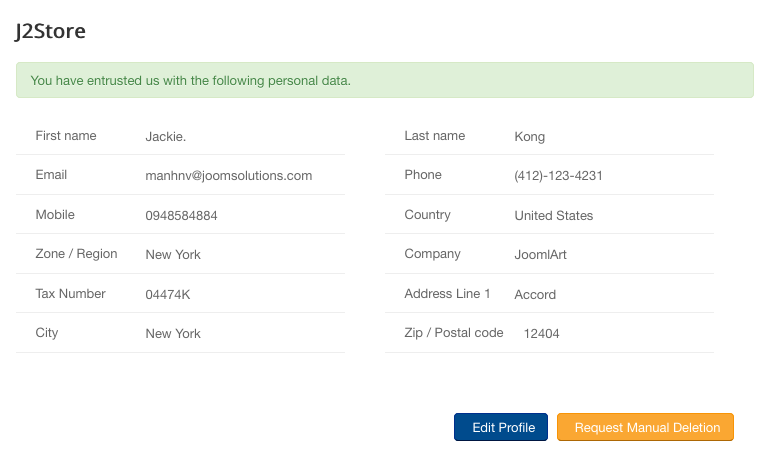Image resolution: width=768 pixels, height=456 pixels.
Task: Select the email manhnv@joomsolutions.com
Action: tap(228, 176)
